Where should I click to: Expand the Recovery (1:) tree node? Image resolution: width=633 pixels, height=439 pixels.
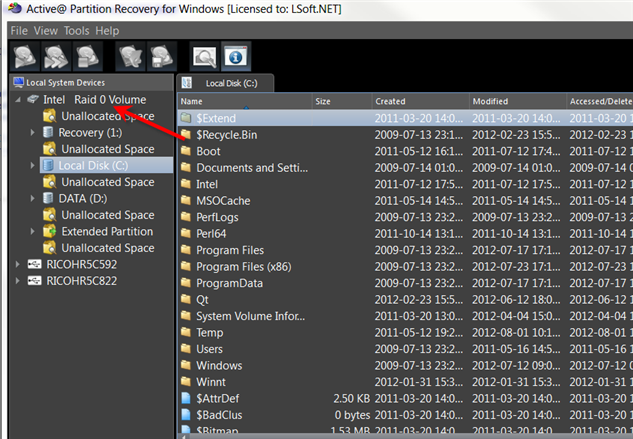point(32,132)
